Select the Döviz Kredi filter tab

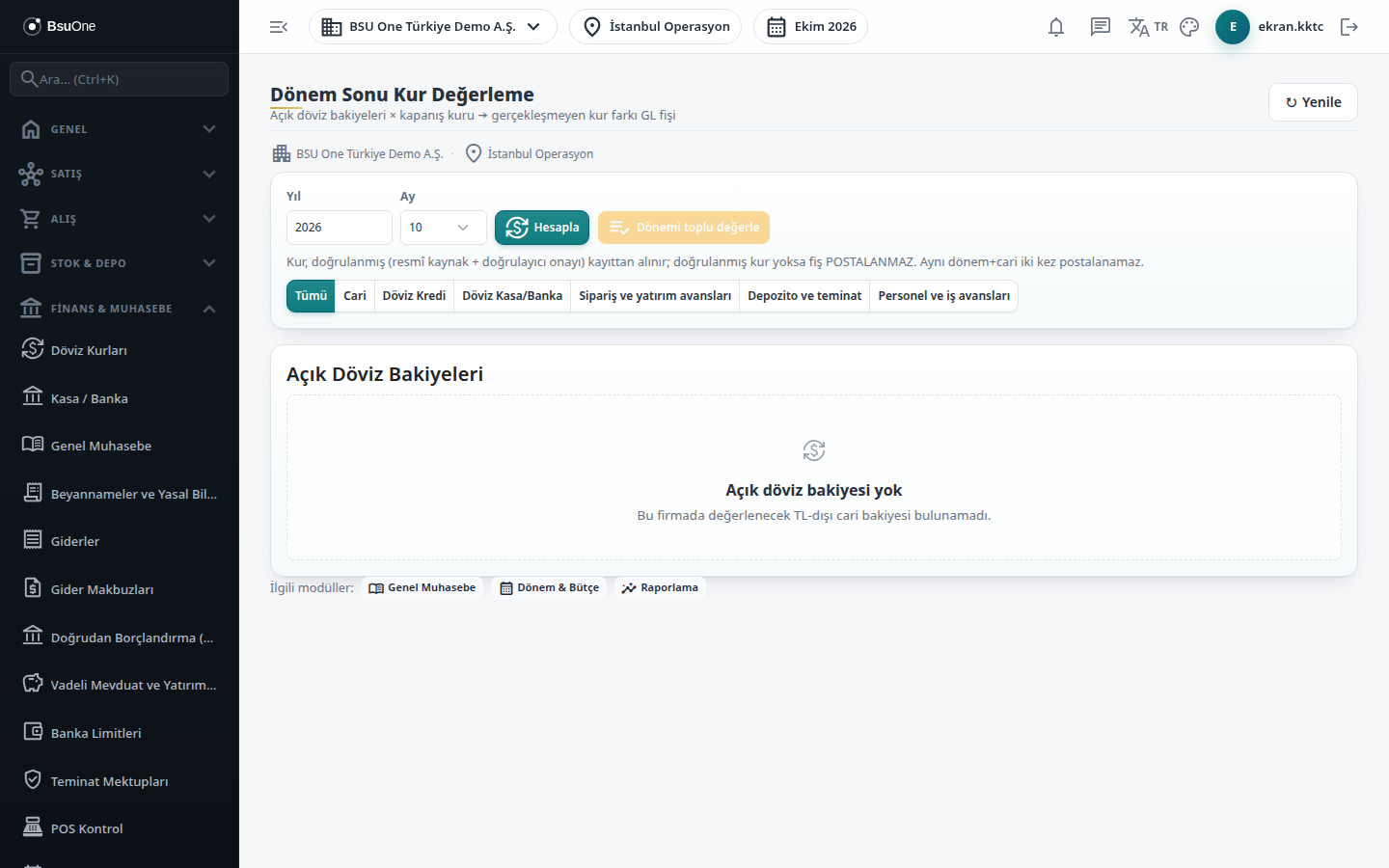(x=414, y=296)
